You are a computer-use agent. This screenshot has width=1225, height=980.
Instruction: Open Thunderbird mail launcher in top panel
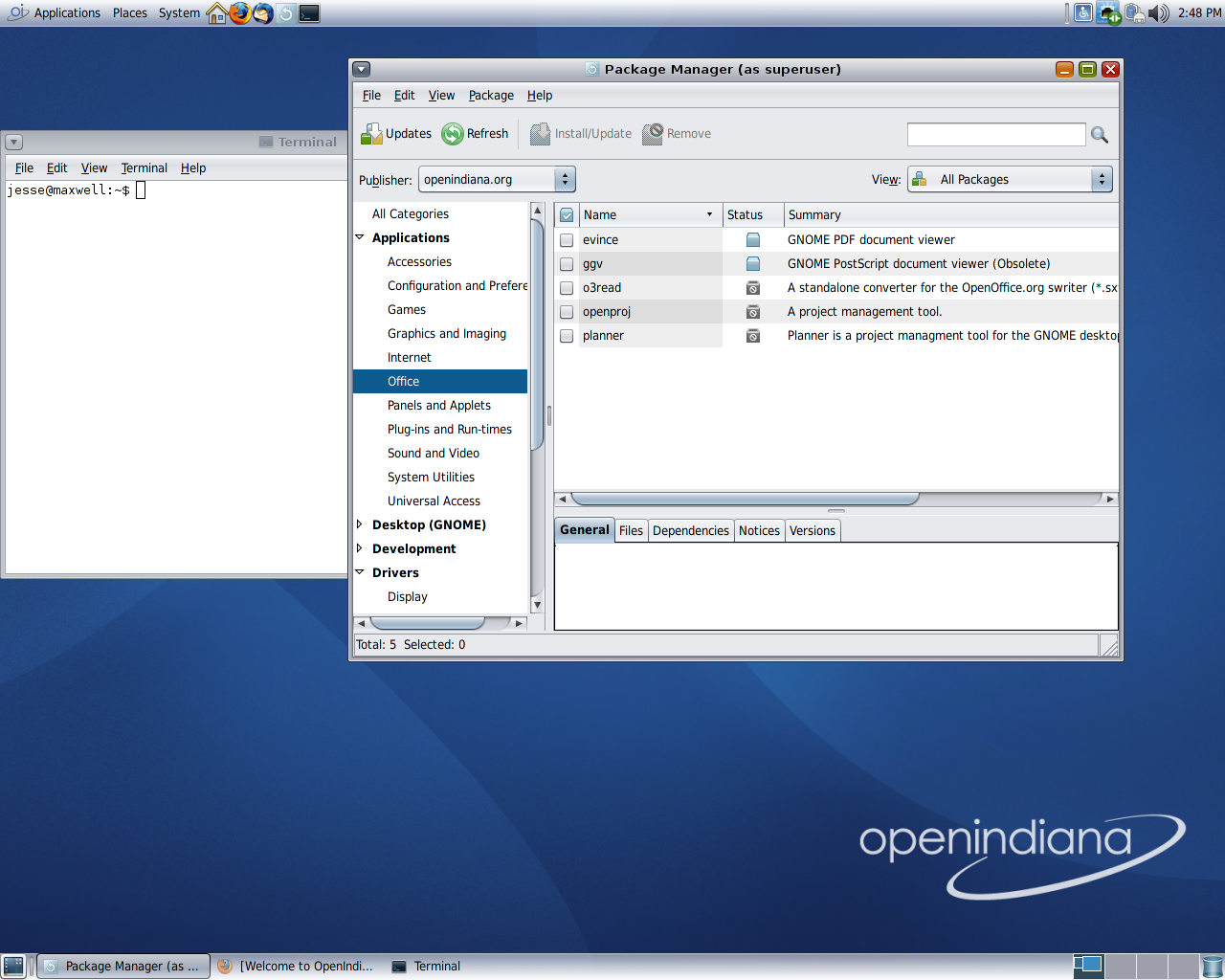[x=263, y=12]
